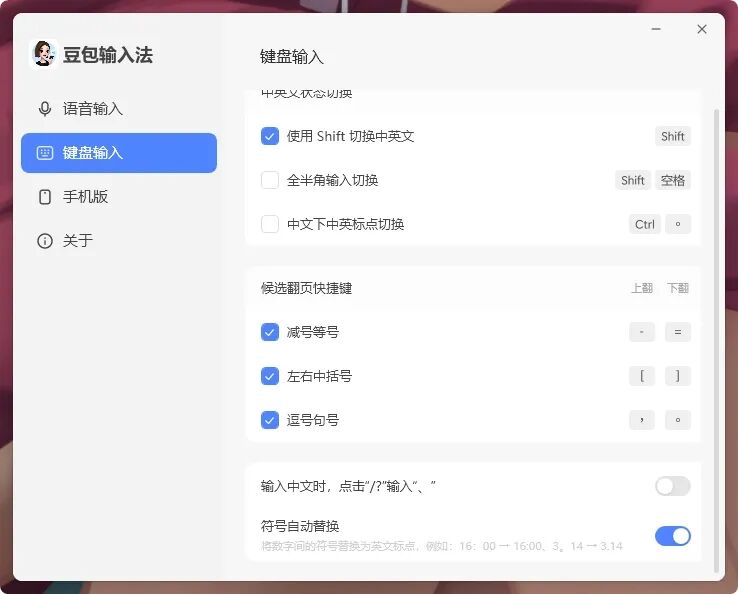Enable 中文下中英标点切换 checkbox

tap(270, 224)
